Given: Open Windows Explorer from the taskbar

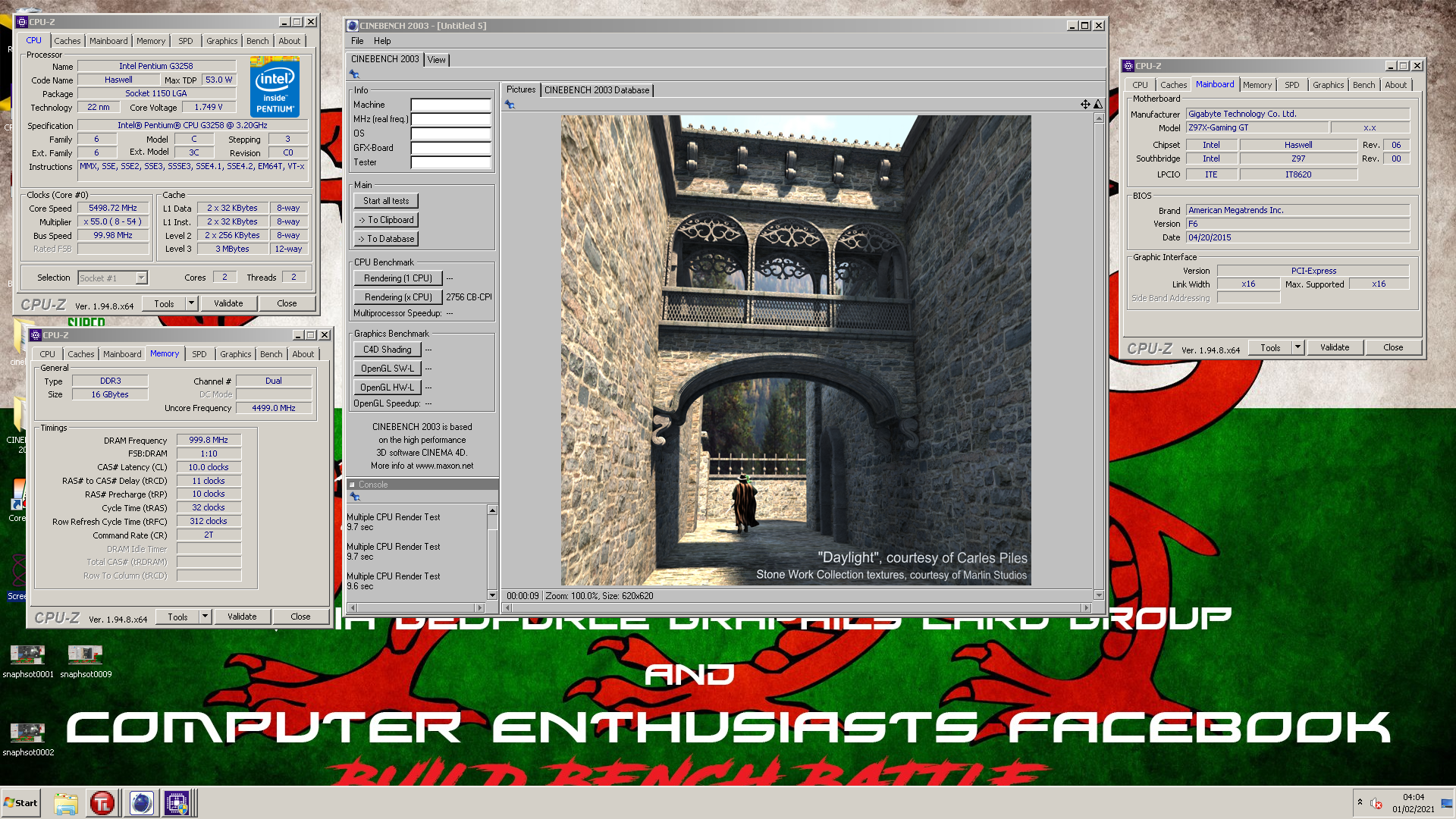Looking at the screenshot, I should click(66, 803).
